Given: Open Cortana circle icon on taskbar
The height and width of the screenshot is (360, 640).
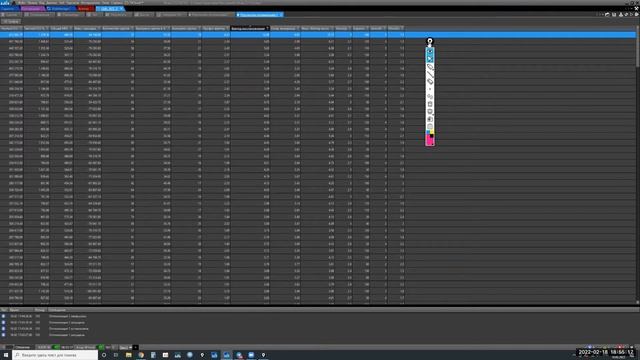Looking at the screenshot, I should (104, 355).
